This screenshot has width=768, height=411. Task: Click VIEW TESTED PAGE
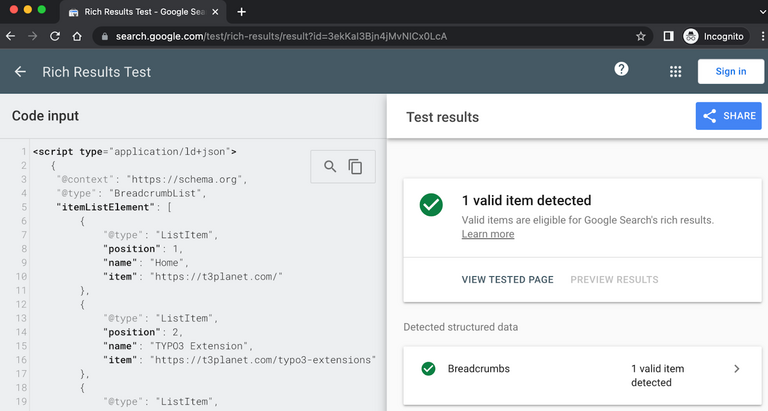click(x=507, y=280)
